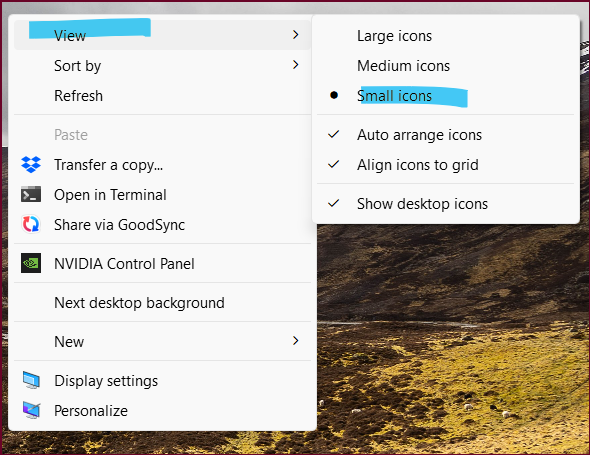
Task: Select the Small icons radio option
Action: pyautogui.click(x=446, y=96)
